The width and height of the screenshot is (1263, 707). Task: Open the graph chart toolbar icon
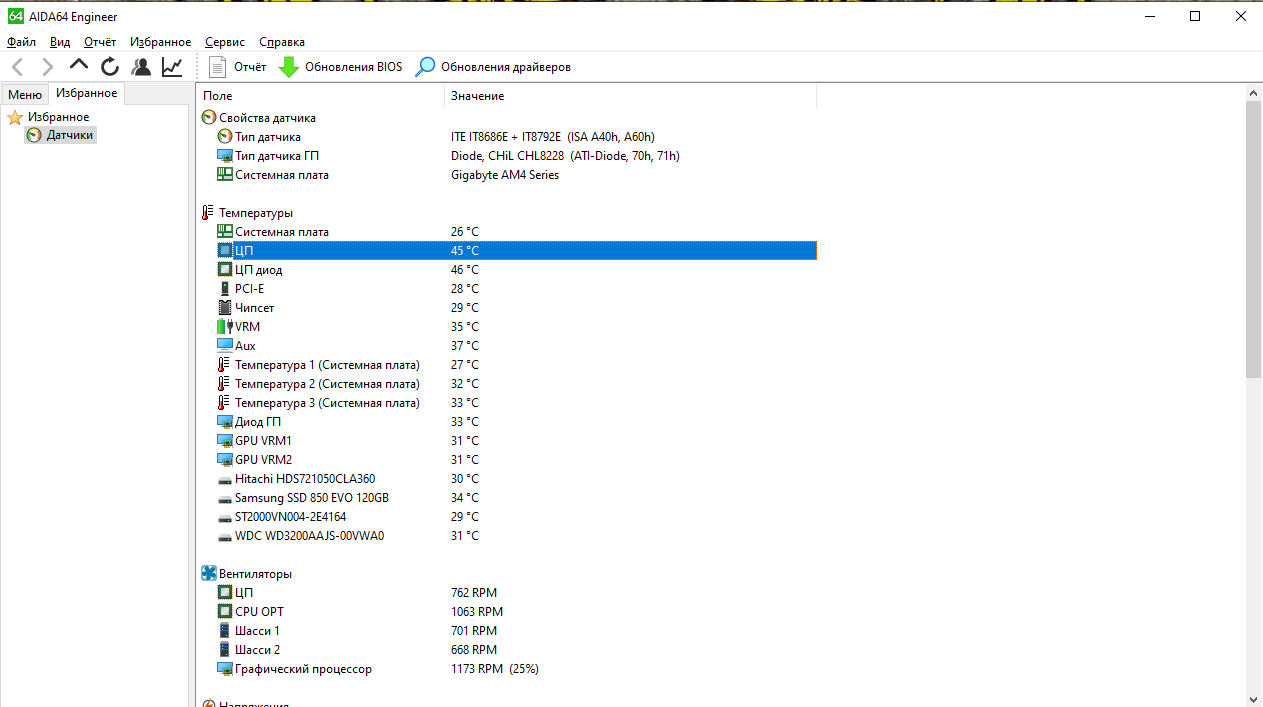pyautogui.click(x=172, y=67)
